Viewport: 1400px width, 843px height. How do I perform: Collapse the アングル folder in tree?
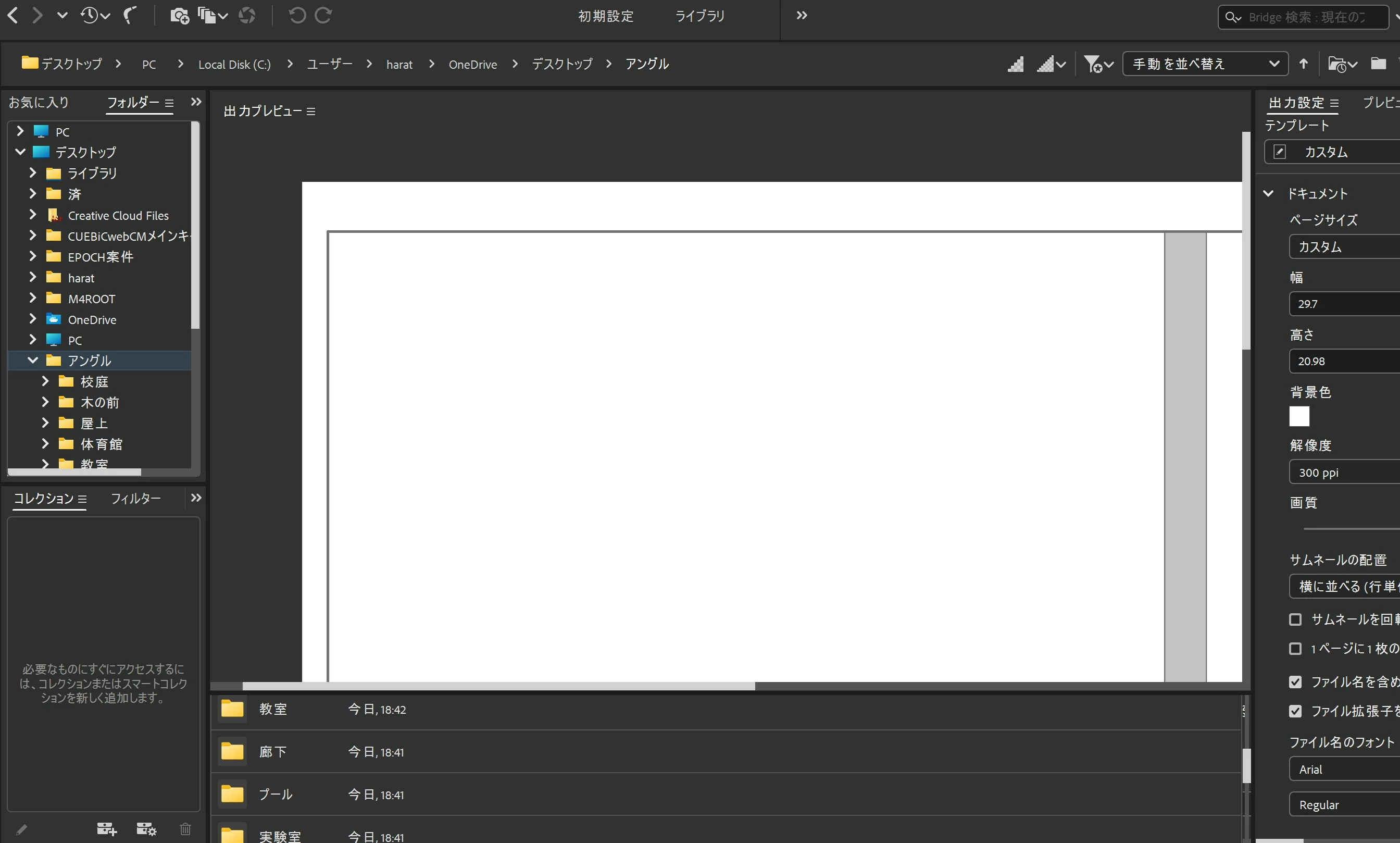point(33,360)
